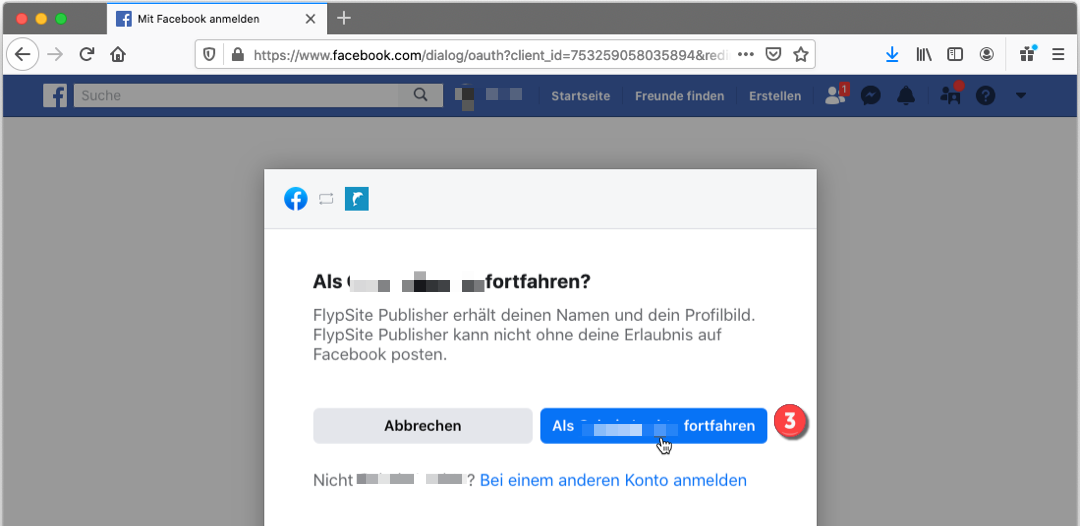Screen dimensions: 1080x526
Task: Open Facebook groups shortcut icon
Action: click(x=951, y=95)
